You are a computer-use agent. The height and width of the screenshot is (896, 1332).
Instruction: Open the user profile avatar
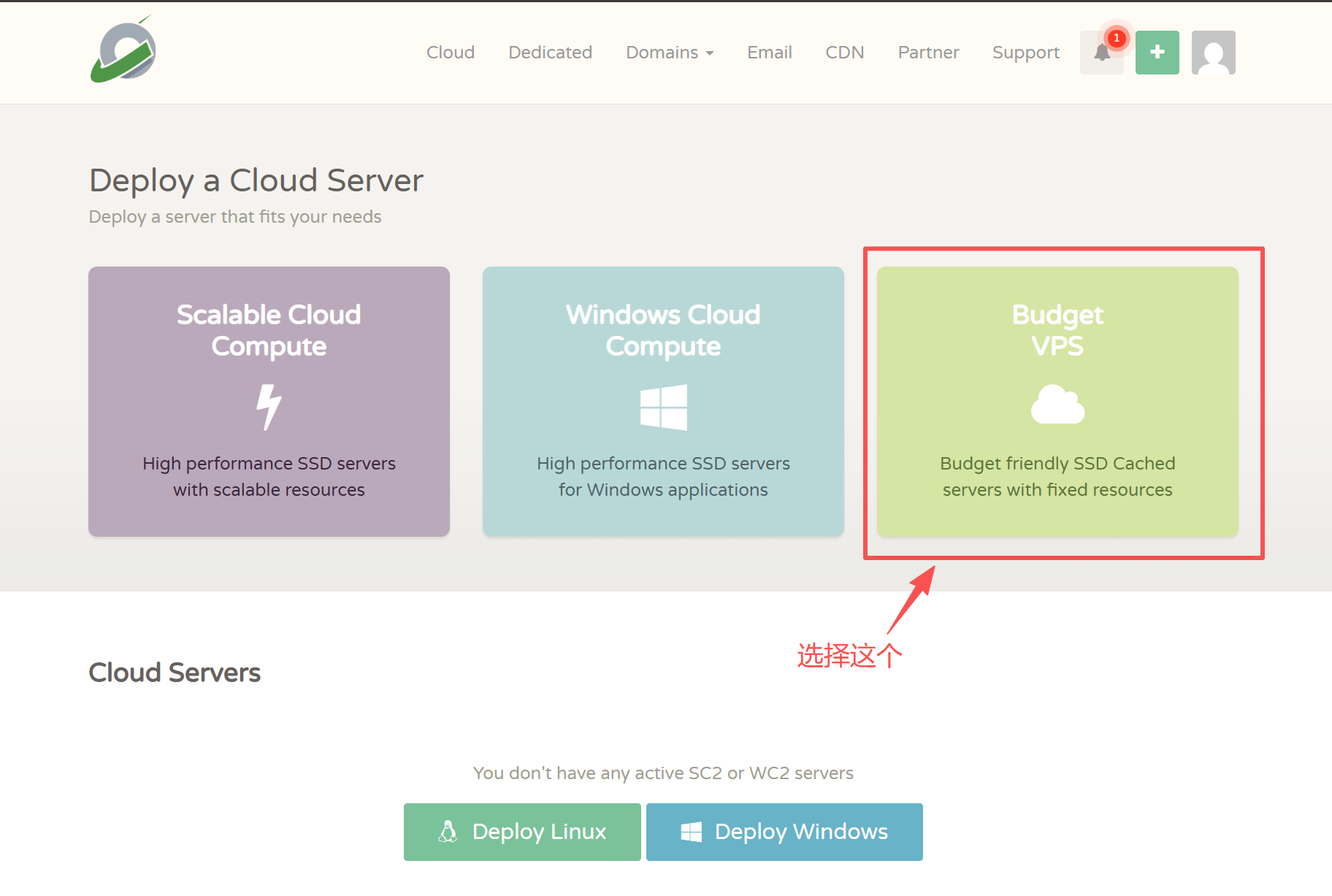tap(1213, 53)
